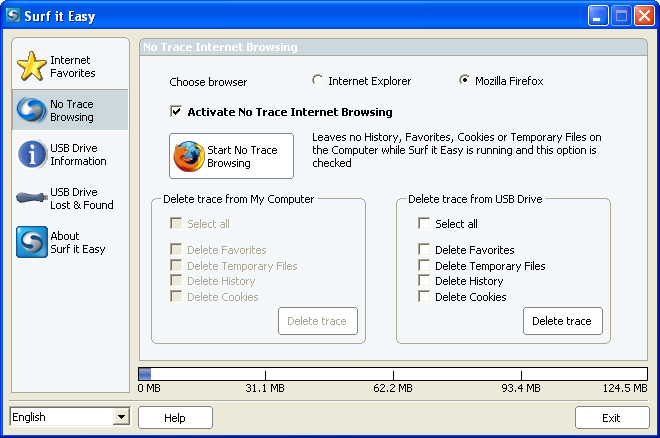The height and width of the screenshot is (438, 660).
Task: Uncheck Activate No Trace Internet Browsing
Action: click(x=176, y=111)
